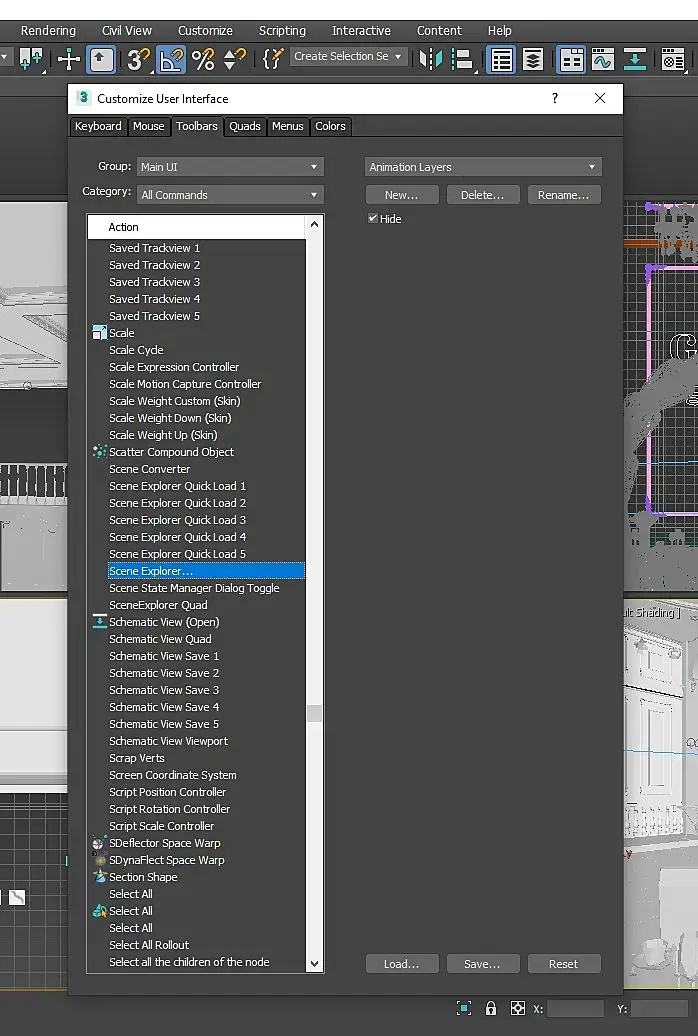Viewport: 698px width, 1036px height.
Task: Open the Category dropdown All Commands
Action: [230, 195]
